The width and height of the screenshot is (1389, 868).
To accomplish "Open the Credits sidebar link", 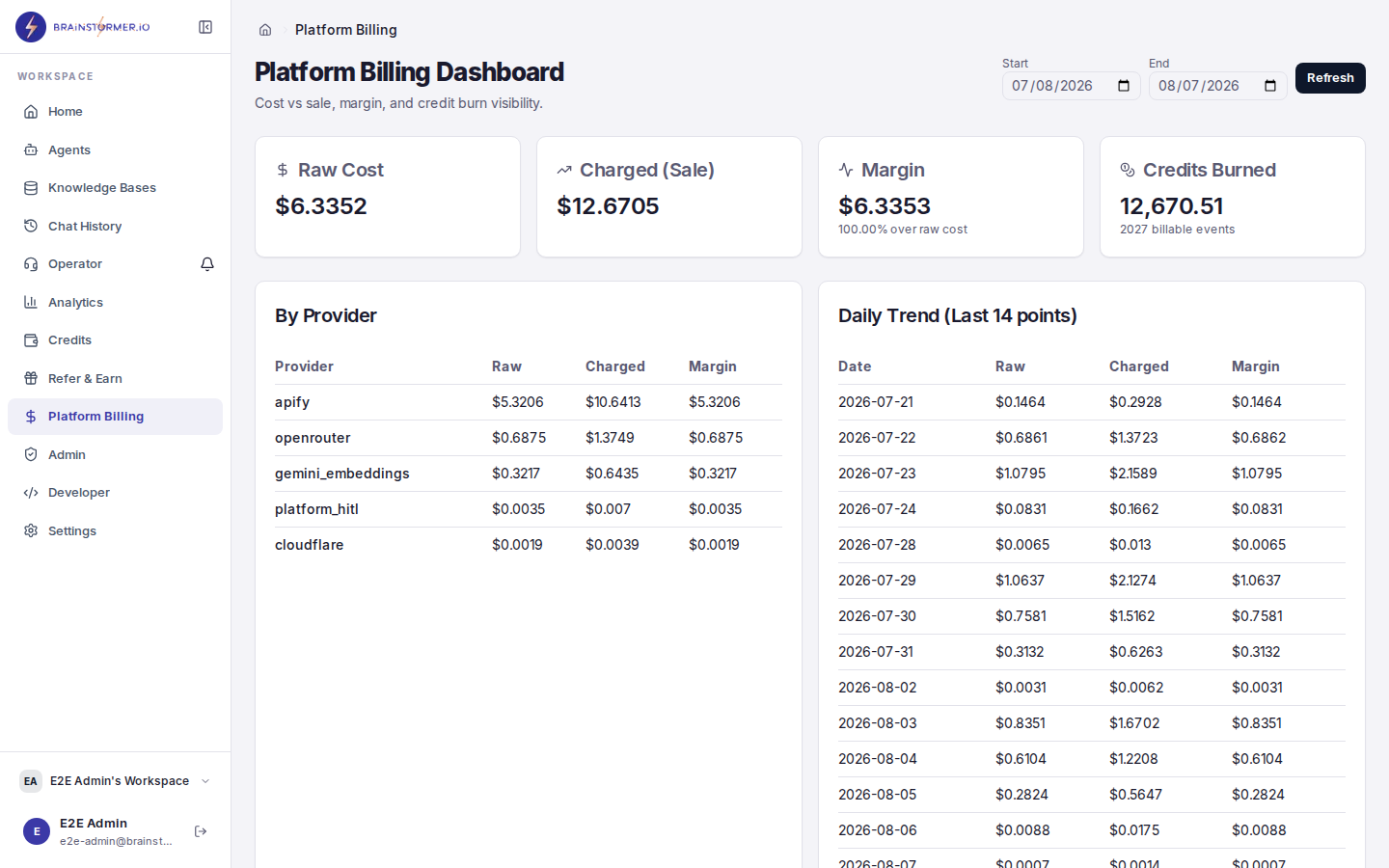I will click(x=115, y=340).
